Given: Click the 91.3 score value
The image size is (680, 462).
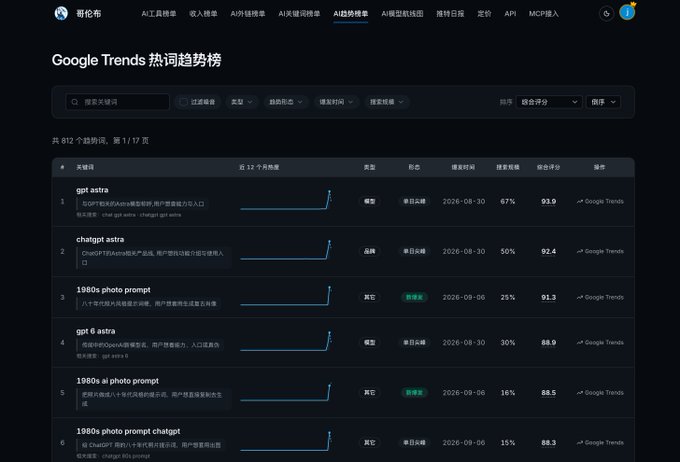Looking at the screenshot, I should click(549, 297).
